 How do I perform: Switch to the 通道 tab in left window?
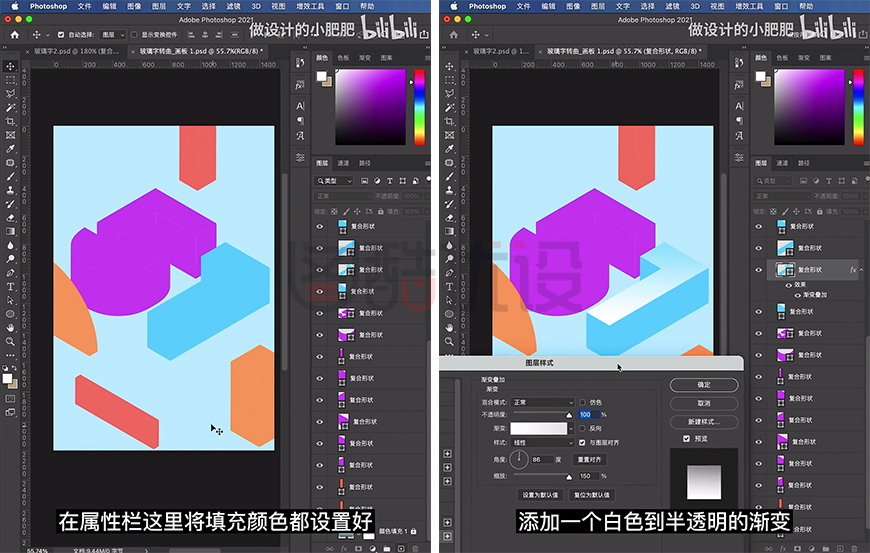343,163
